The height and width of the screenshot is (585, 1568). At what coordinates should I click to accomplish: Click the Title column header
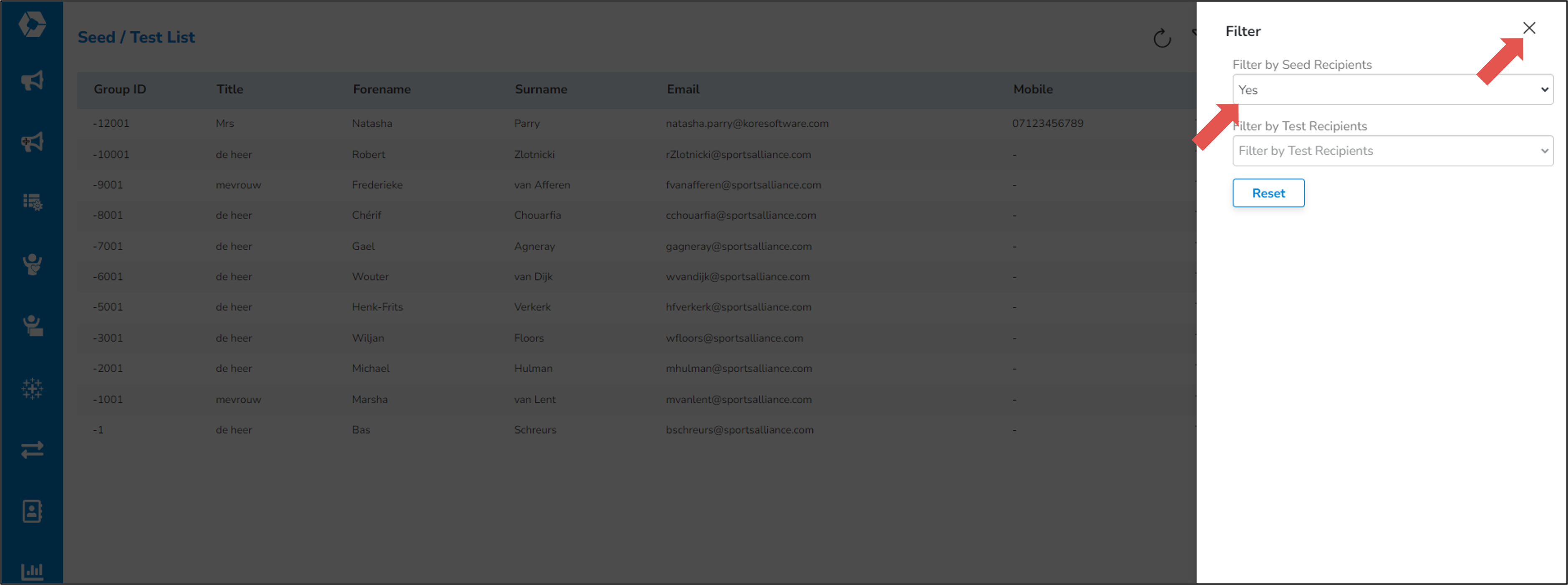pyautogui.click(x=229, y=89)
